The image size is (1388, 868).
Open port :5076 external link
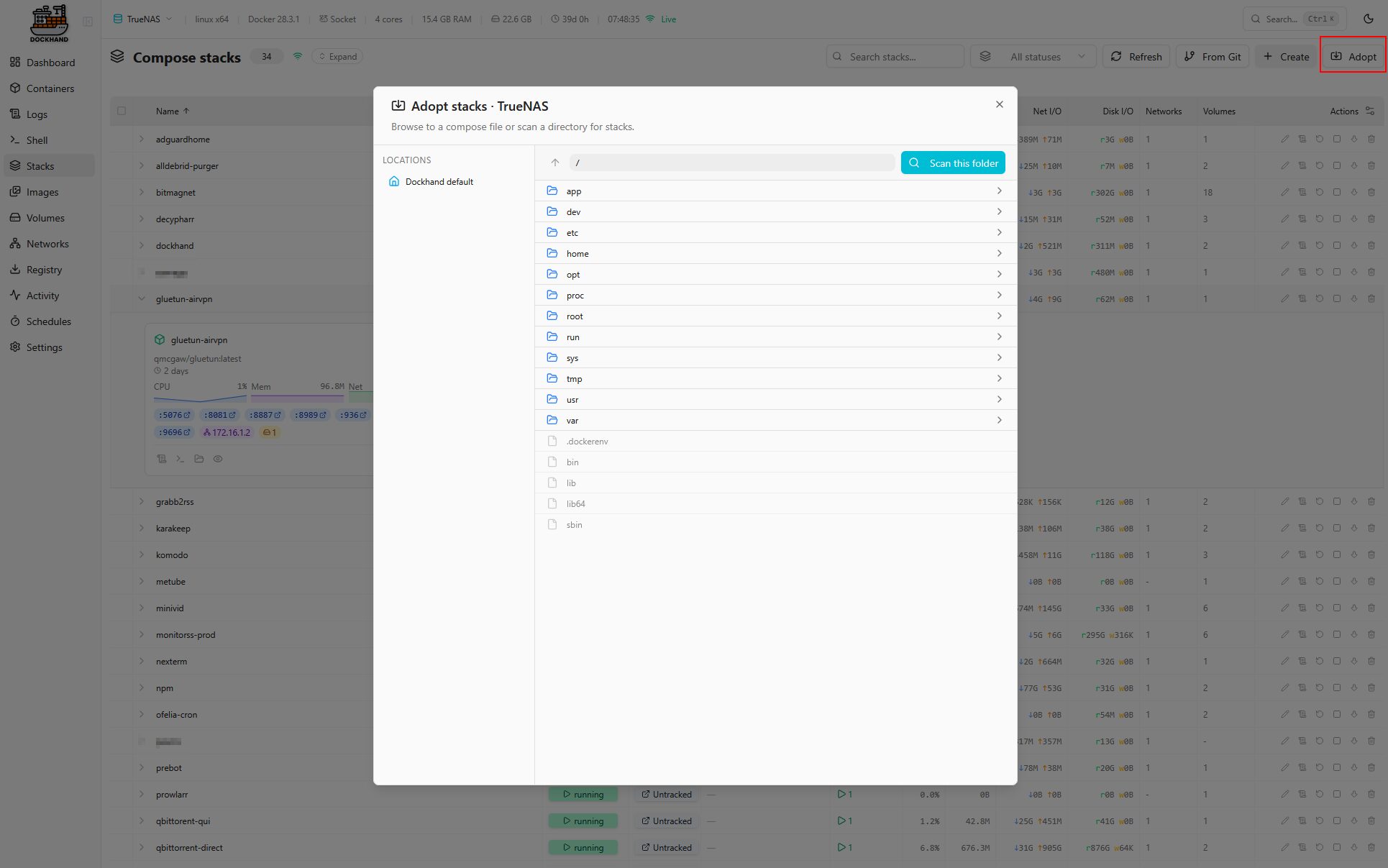tap(174, 415)
